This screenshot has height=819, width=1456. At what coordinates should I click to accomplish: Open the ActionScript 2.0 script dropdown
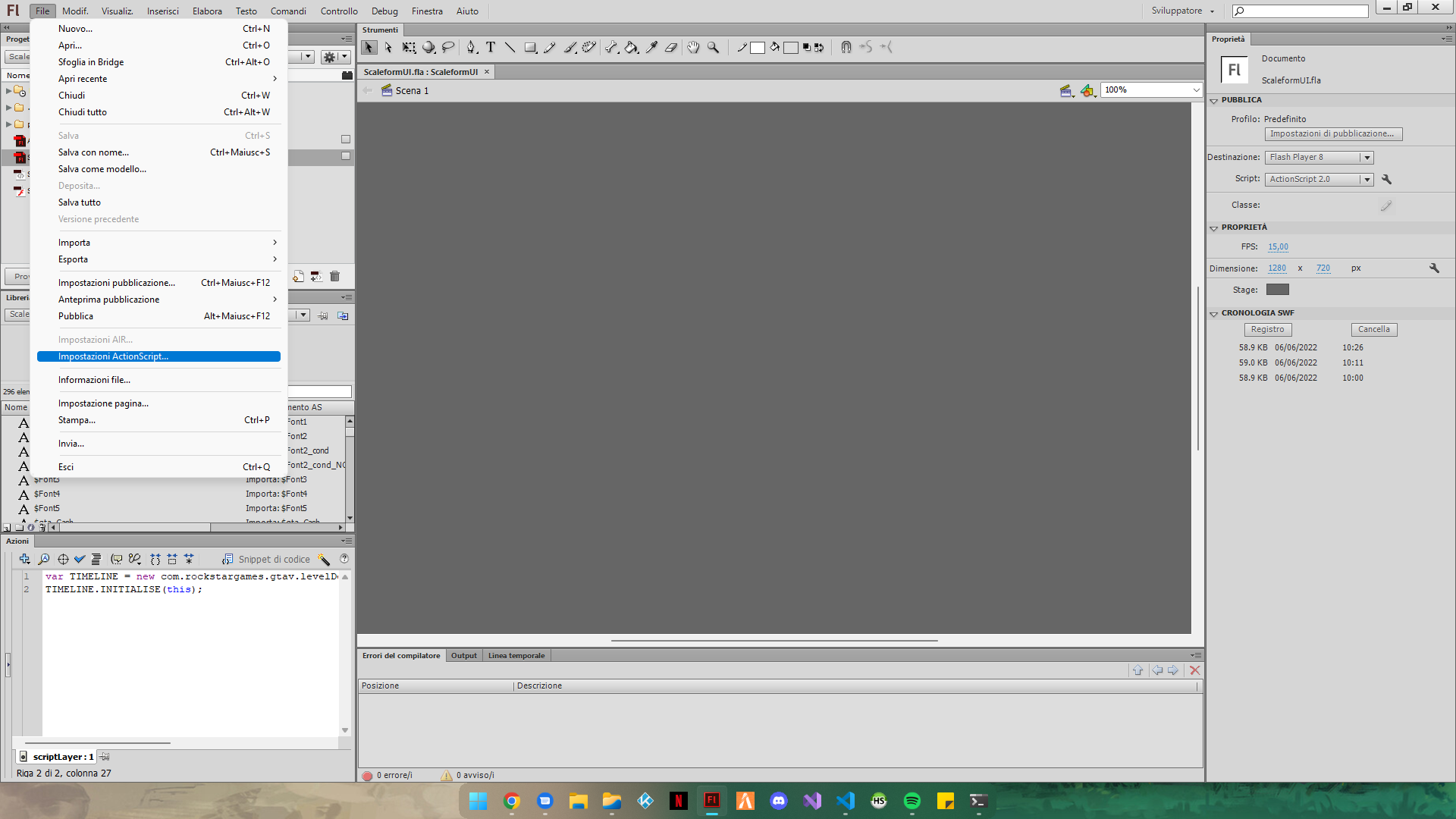1367,180
